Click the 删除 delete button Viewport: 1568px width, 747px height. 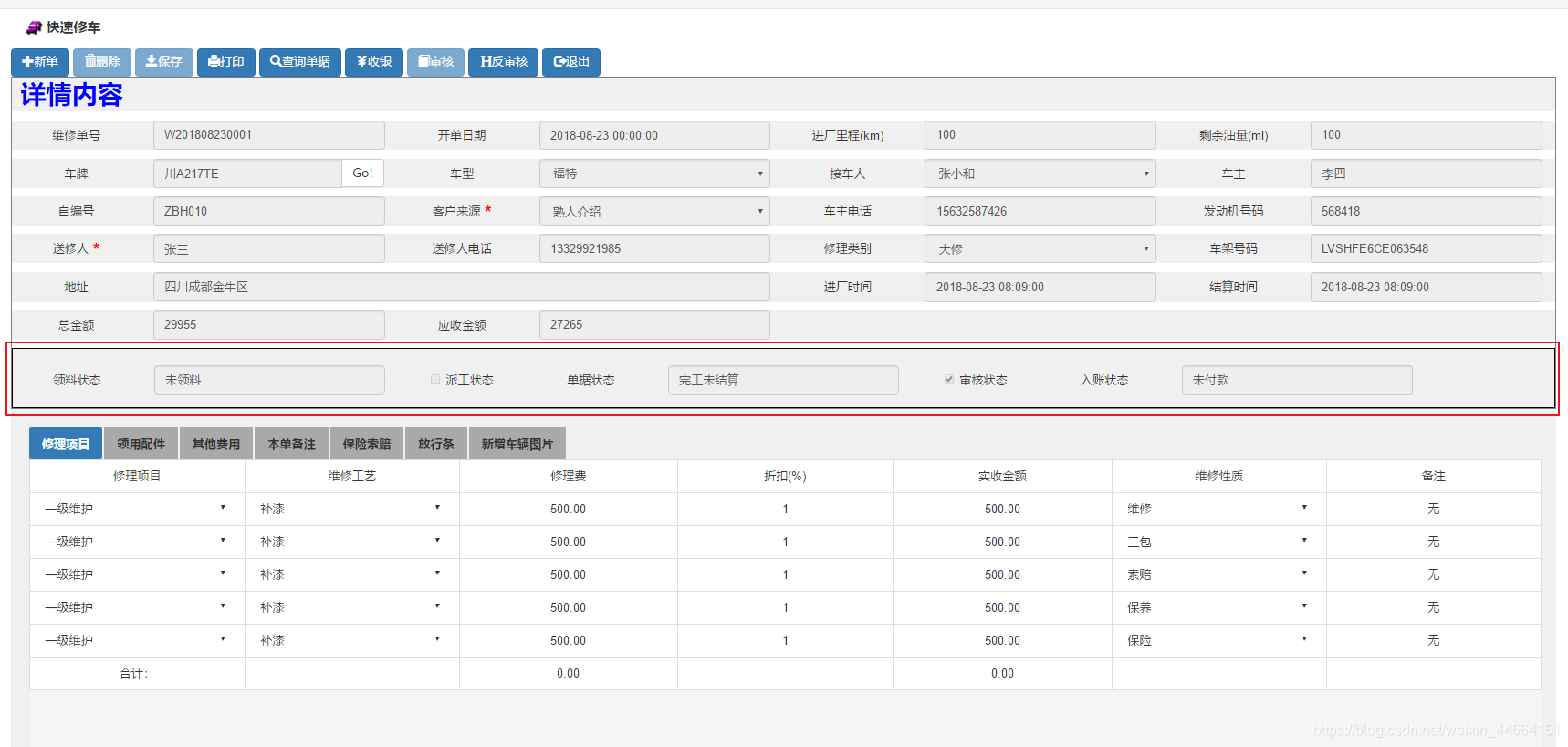coord(102,62)
